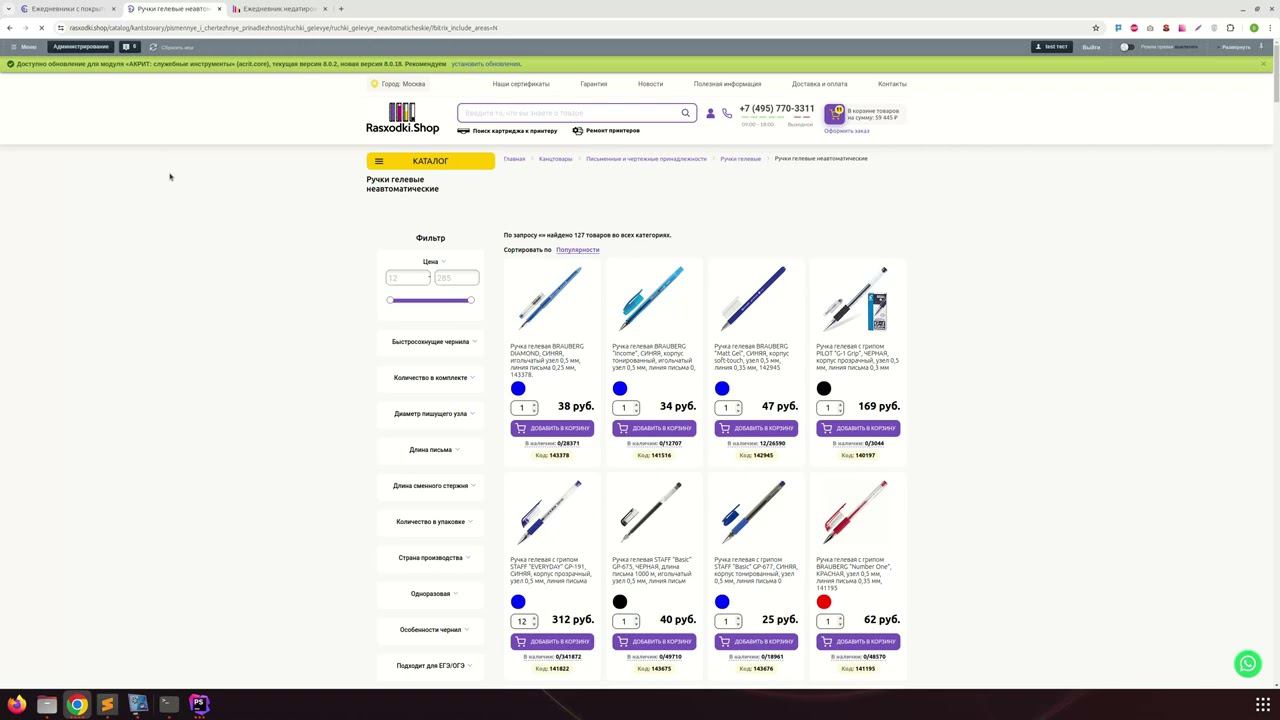Viewport: 1280px width, 720px height.
Task: Click the Канцтовары breadcrumb link
Action: tap(556, 159)
